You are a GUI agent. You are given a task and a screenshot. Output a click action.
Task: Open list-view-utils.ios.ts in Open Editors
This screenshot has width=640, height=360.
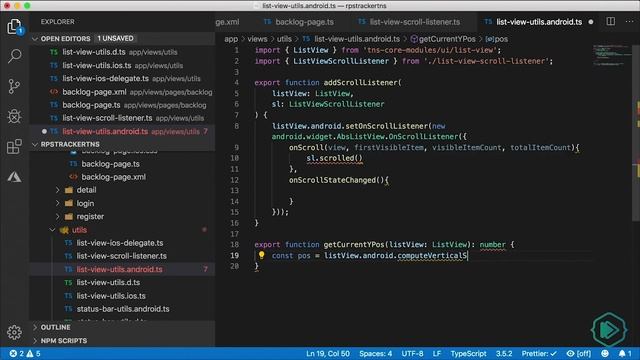pos(122,65)
